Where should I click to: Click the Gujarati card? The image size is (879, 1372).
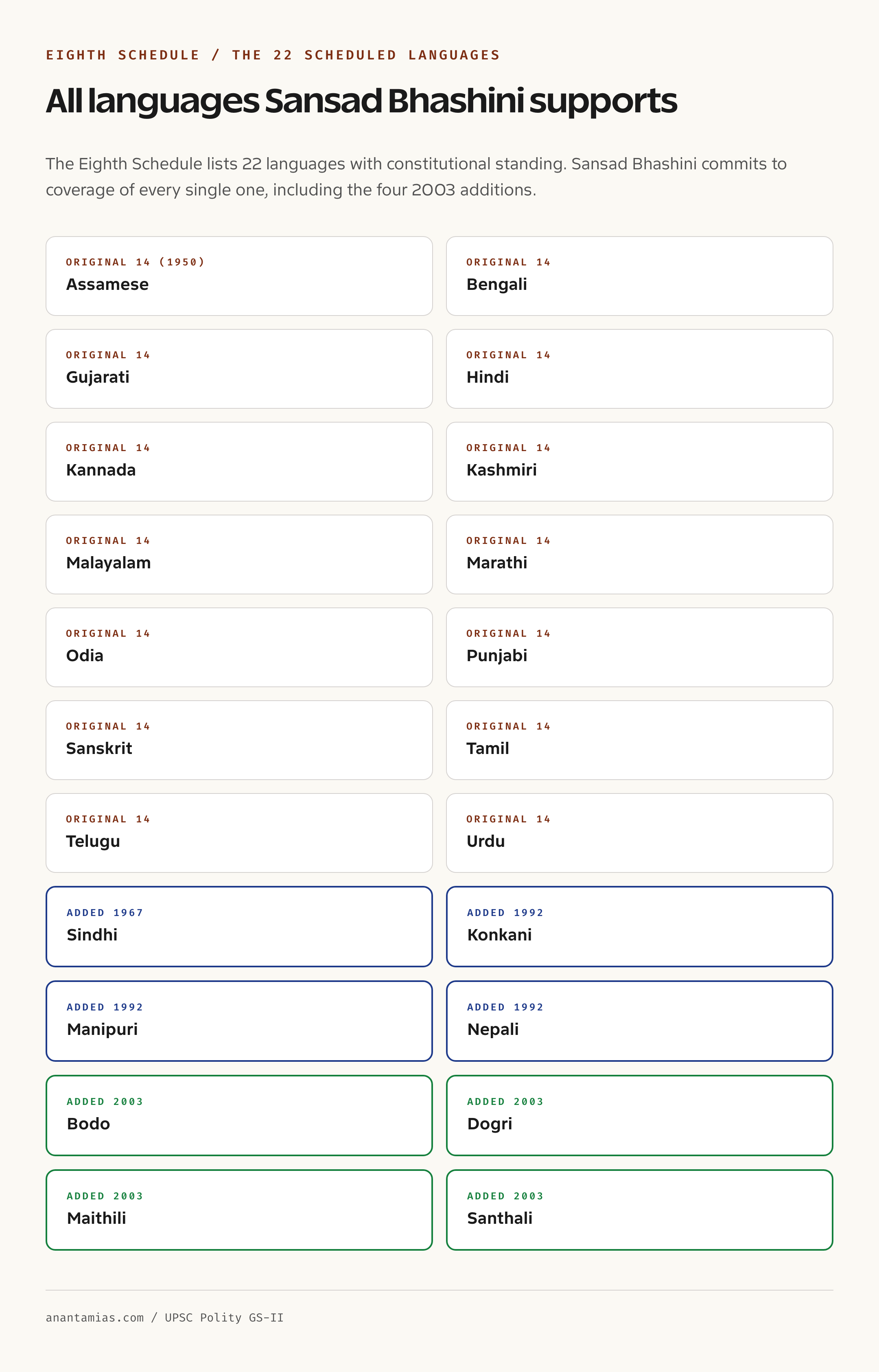tap(239, 369)
